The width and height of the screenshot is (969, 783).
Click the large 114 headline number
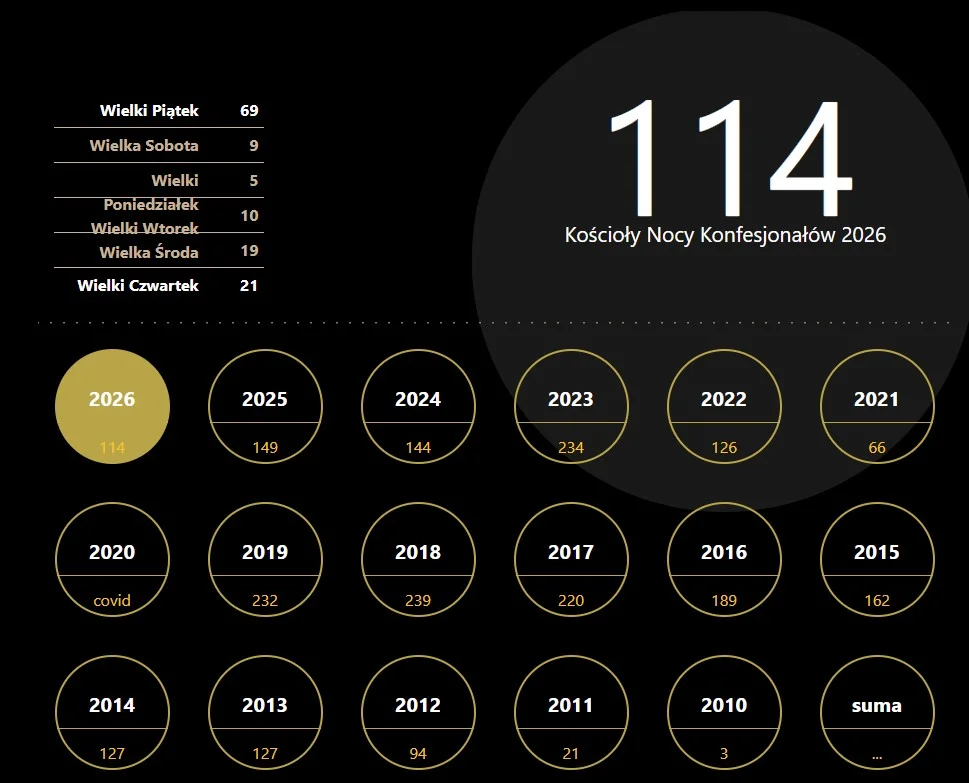point(731,158)
